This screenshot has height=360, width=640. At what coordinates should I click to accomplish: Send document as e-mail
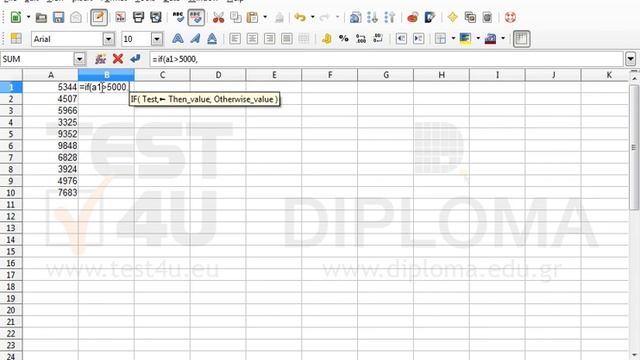coord(76,18)
